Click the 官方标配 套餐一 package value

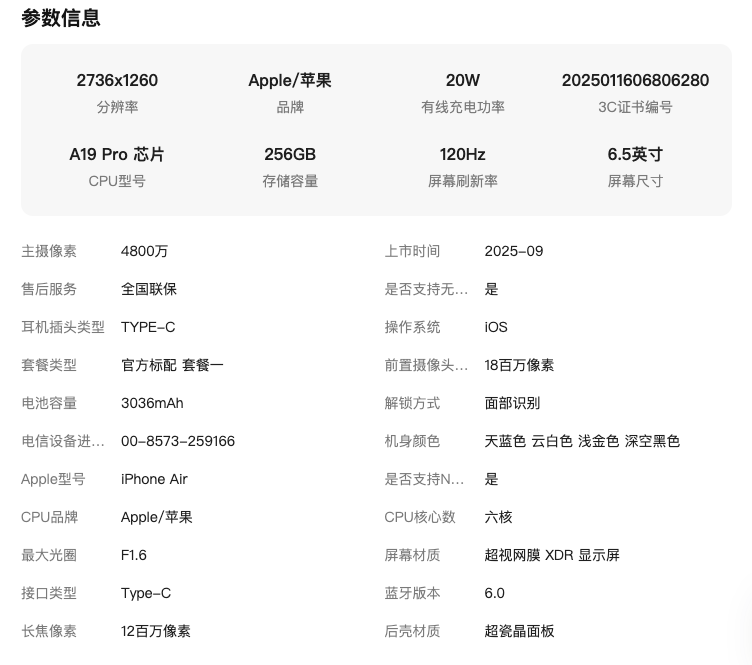tap(172, 365)
